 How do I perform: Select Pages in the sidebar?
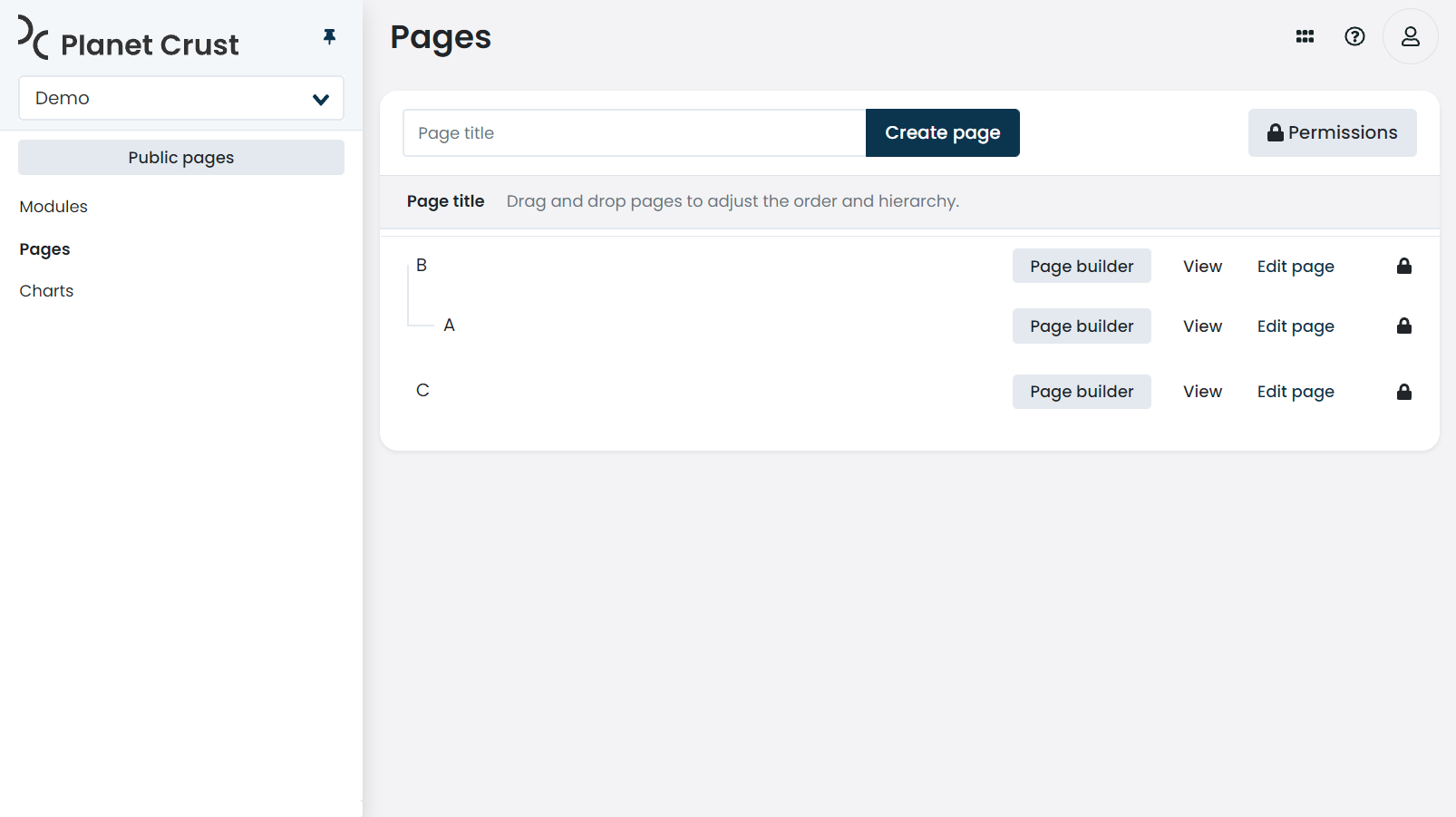44,248
